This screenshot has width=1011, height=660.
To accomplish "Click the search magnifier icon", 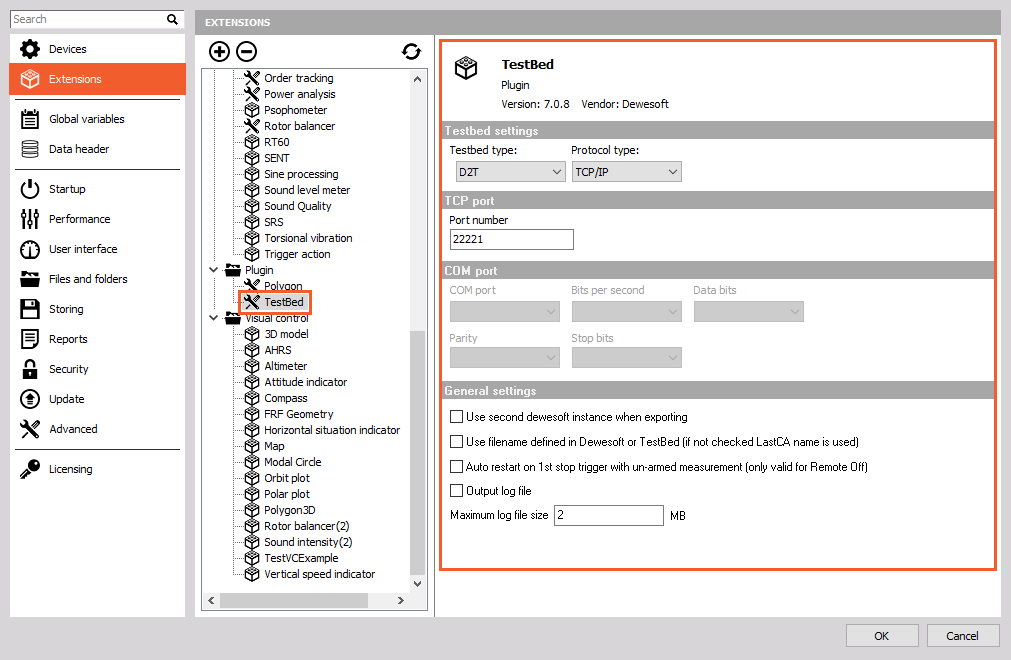I will point(172,19).
